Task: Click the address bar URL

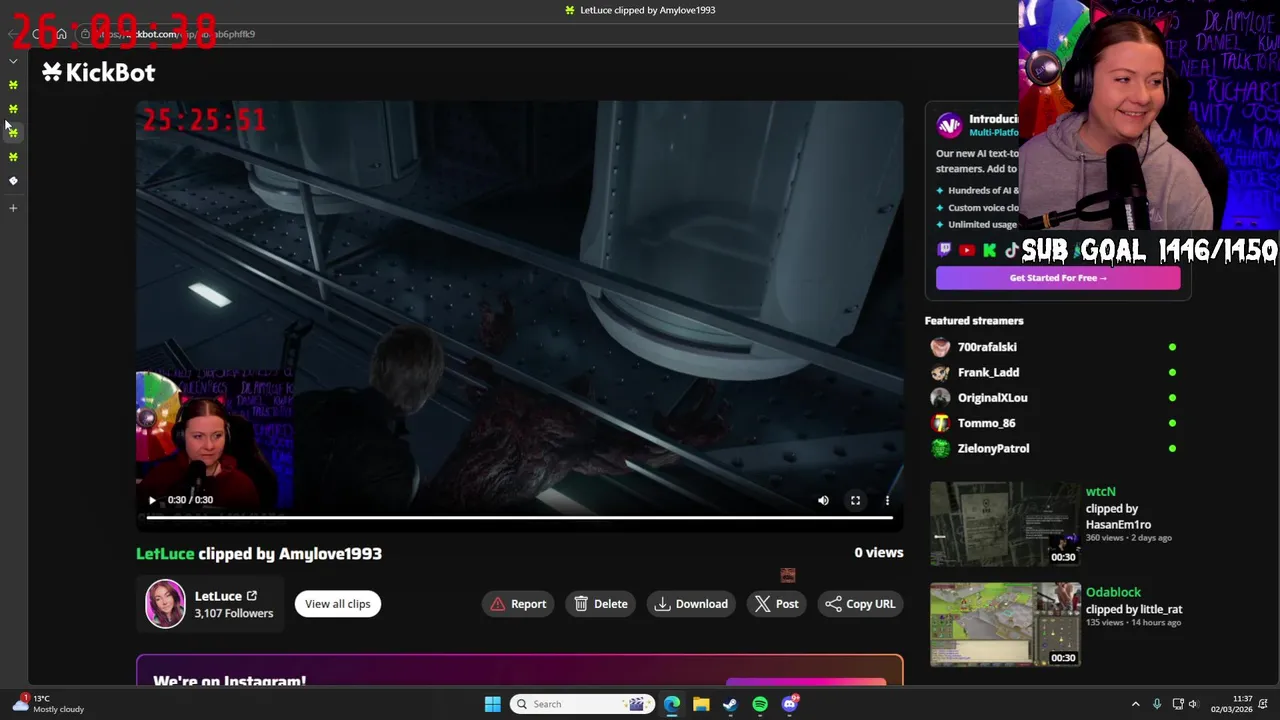Action: 175,34
